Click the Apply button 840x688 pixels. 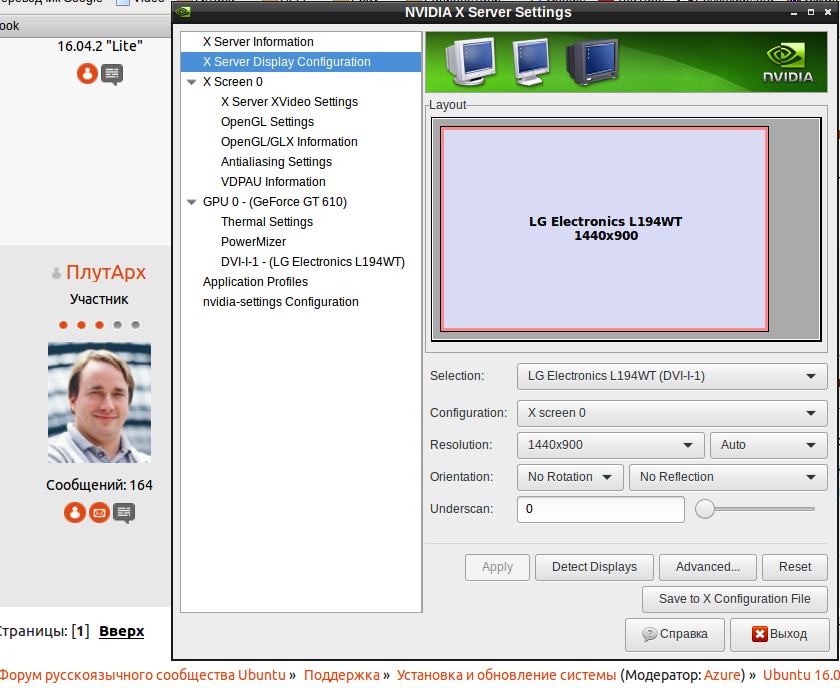[497, 567]
